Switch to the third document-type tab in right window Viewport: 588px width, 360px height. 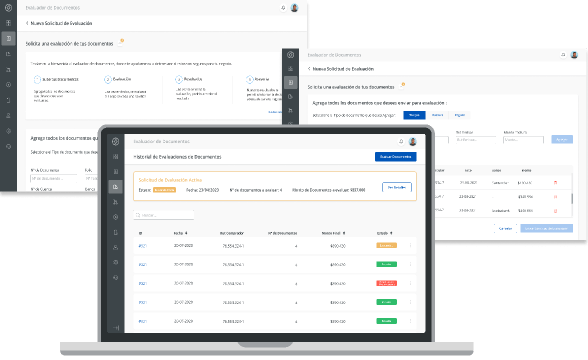[460, 115]
